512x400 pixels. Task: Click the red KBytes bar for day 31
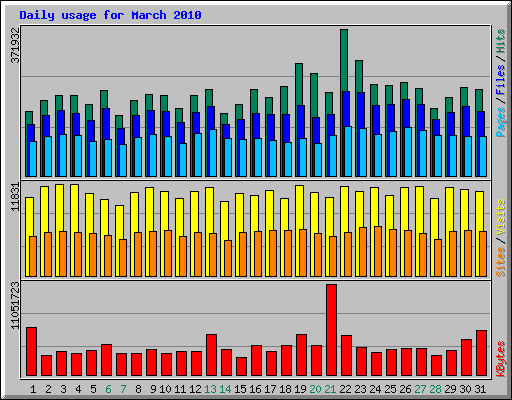pyautogui.click(x=481, y=353)
